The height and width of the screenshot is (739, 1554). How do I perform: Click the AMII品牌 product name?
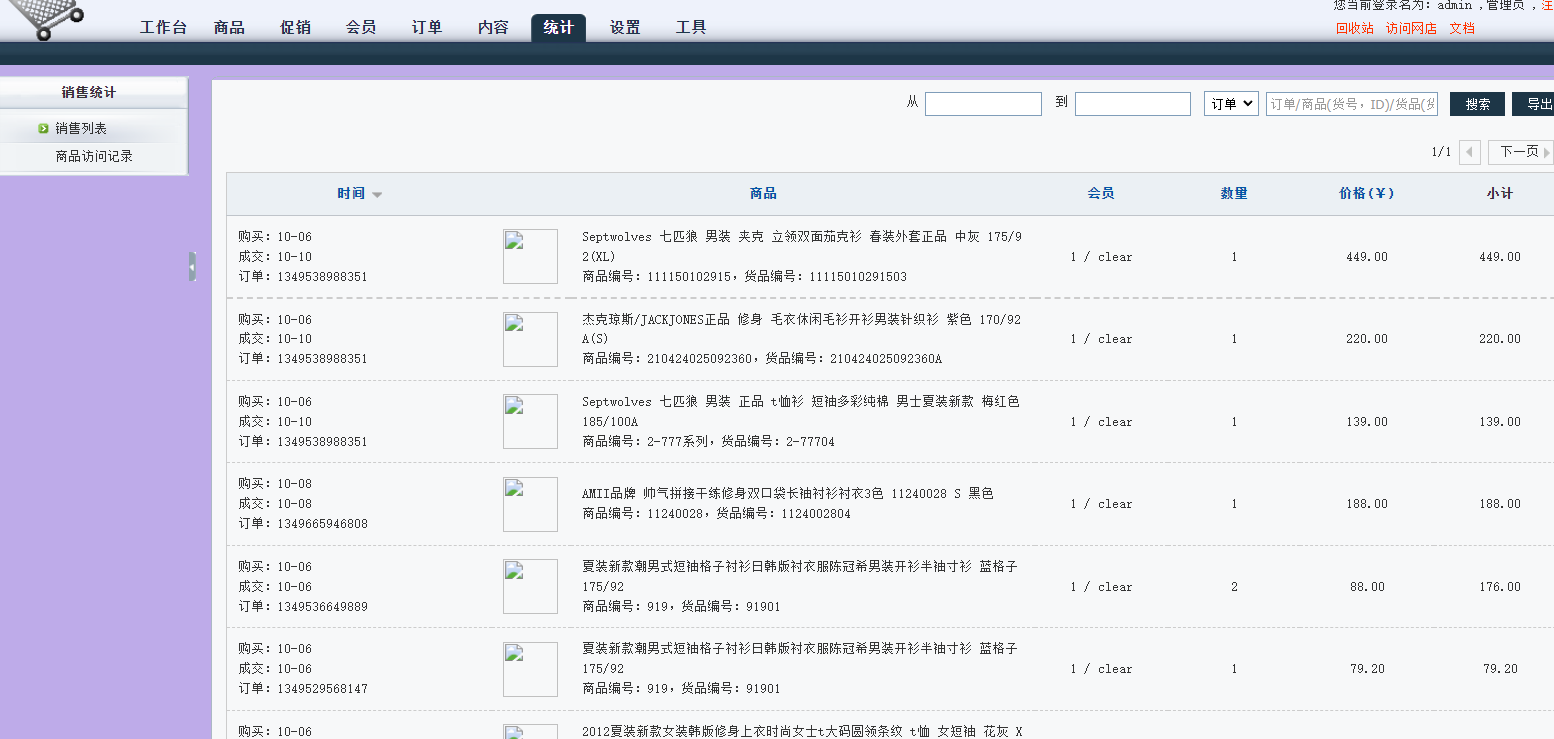tap(788, 494)
